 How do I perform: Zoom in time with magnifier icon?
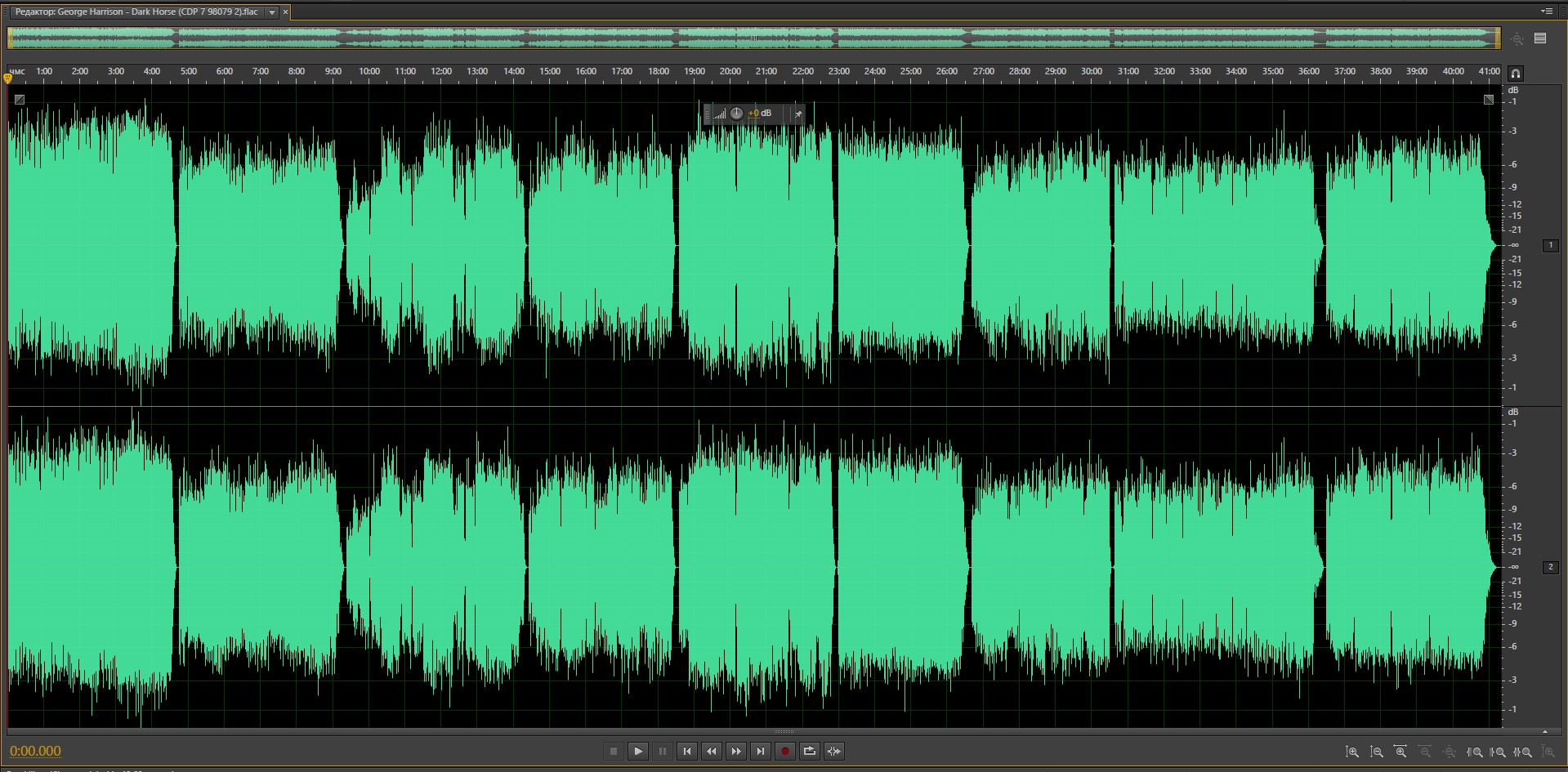1400,752
